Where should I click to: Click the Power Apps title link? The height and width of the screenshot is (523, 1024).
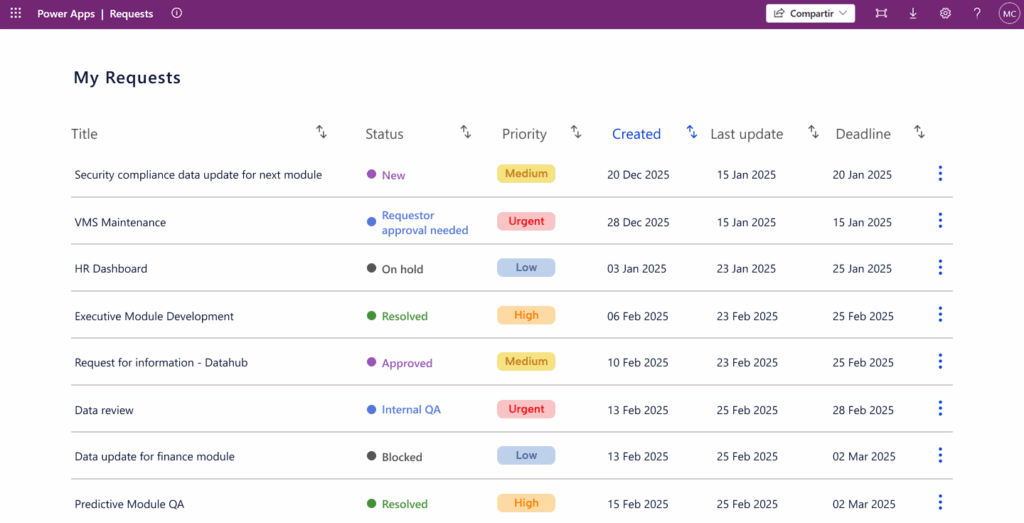click(67, 14)
